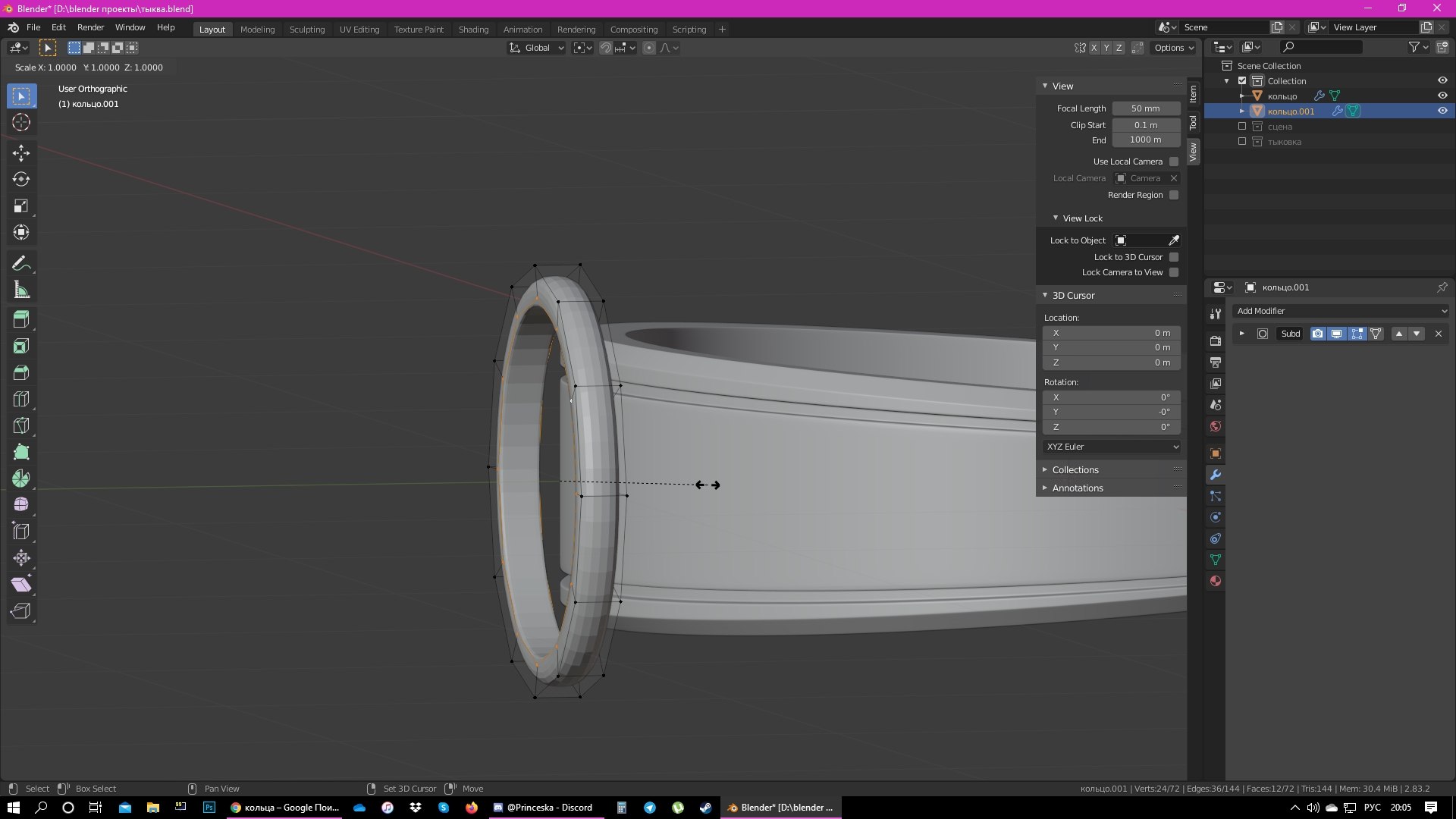Choose the Loop Cut tool
Viewport: 1456px width, 819px height.
21,399
